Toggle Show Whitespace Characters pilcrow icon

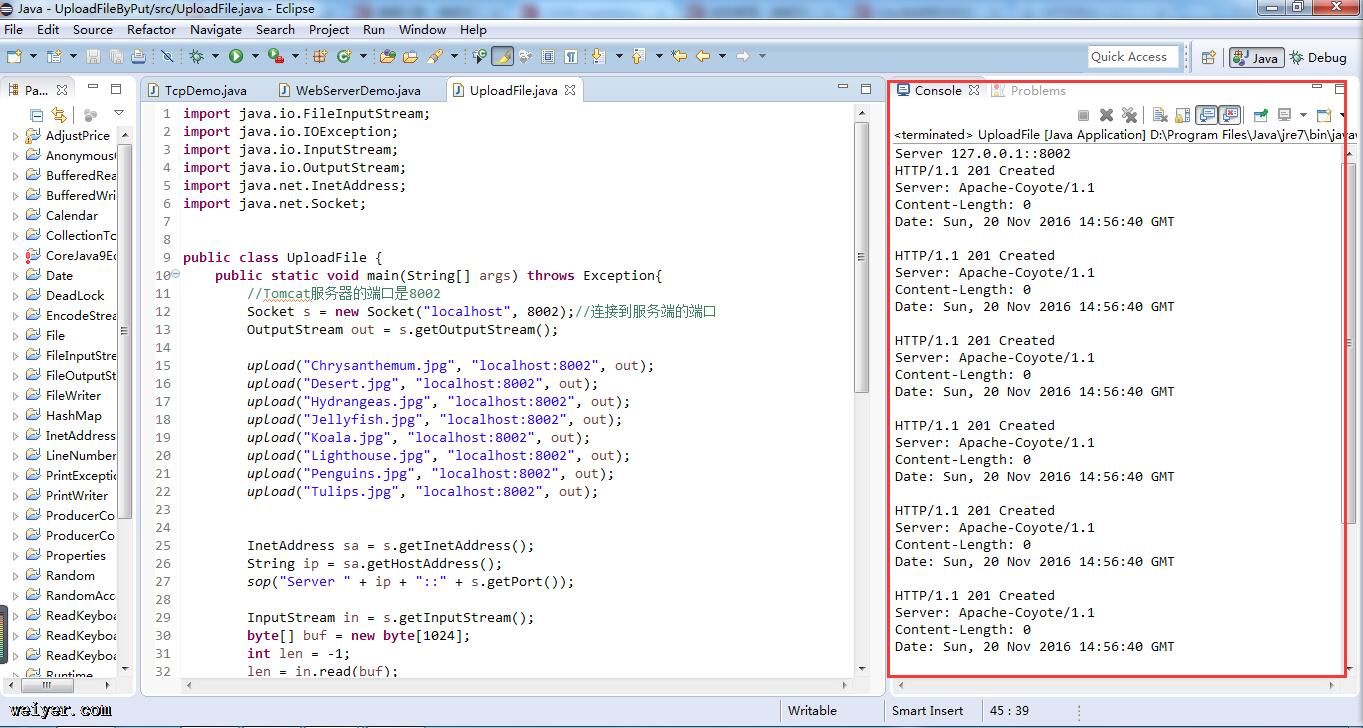coord(570,56)
